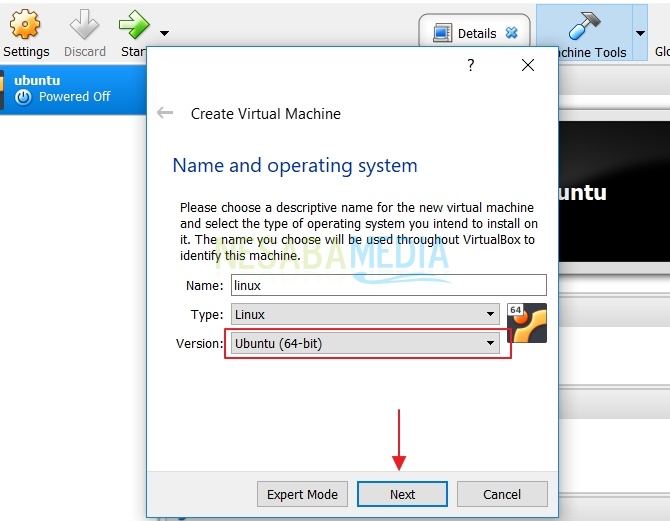
Task: Go back using the dialog back arrow
Action: tap(165, 113)
